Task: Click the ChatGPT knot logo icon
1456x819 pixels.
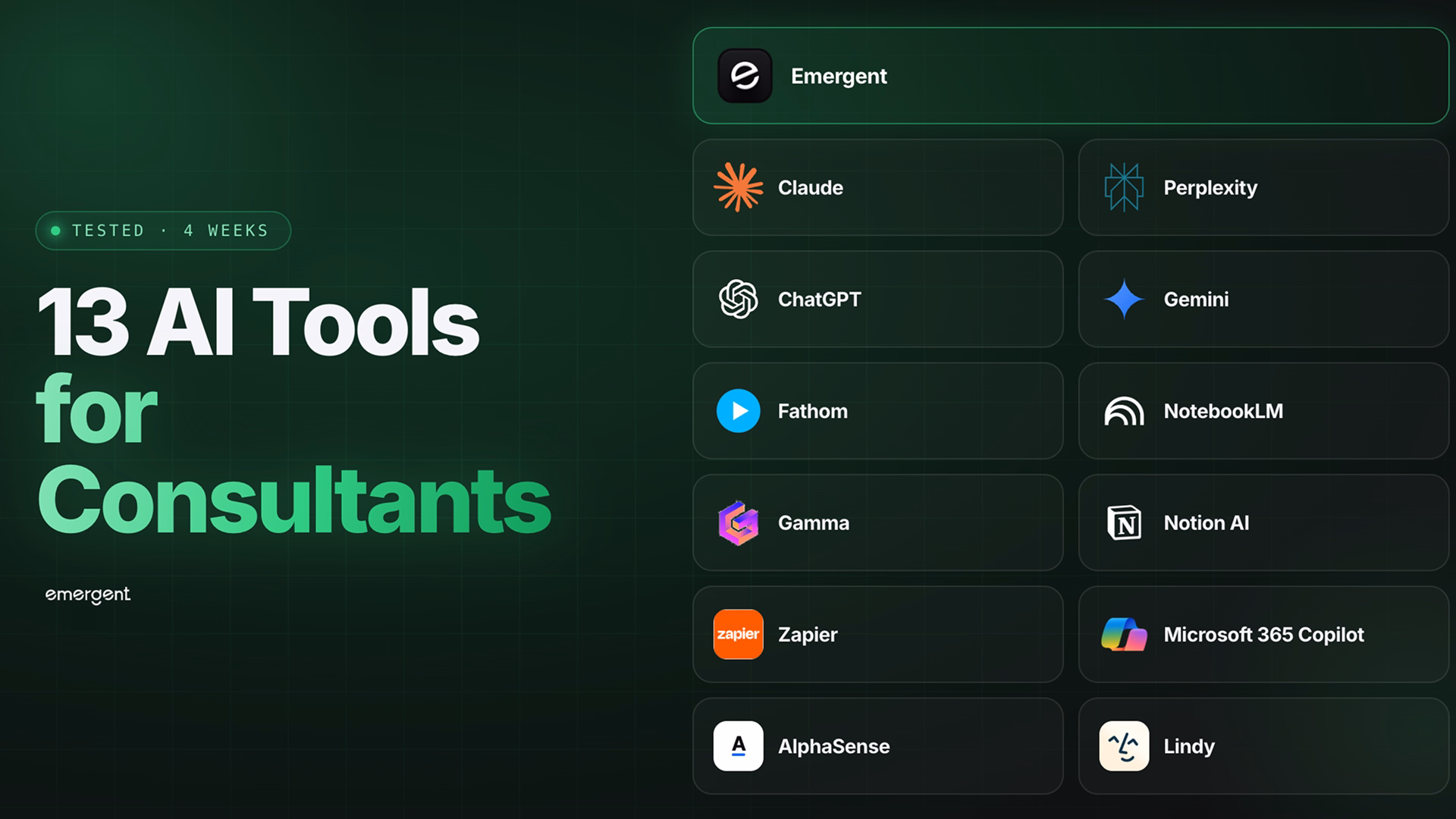Action: pyautogui.click(x=738, y=299)
